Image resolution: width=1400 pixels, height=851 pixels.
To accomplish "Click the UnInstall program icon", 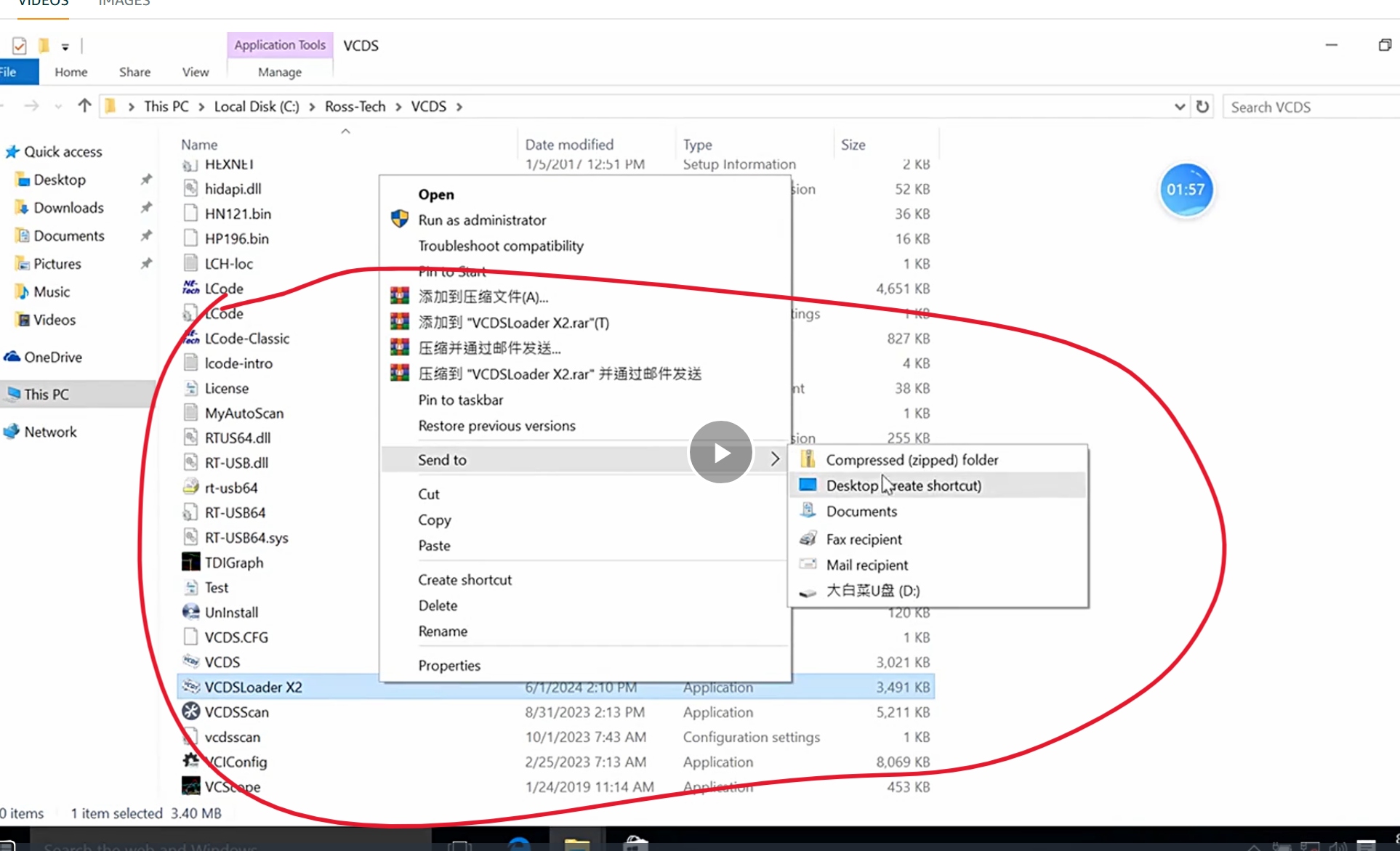I will pos(190,611).
